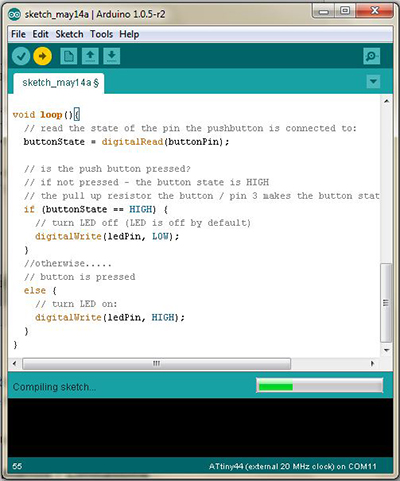
Task: Click '// is the push button pressed?' comment
Action: click(x=107, y=169)
